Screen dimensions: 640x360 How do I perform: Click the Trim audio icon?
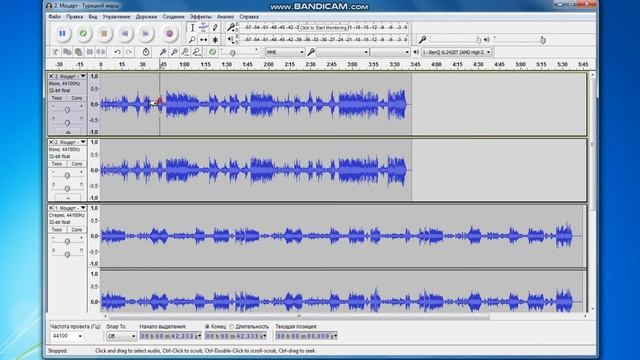click(89, 52)
